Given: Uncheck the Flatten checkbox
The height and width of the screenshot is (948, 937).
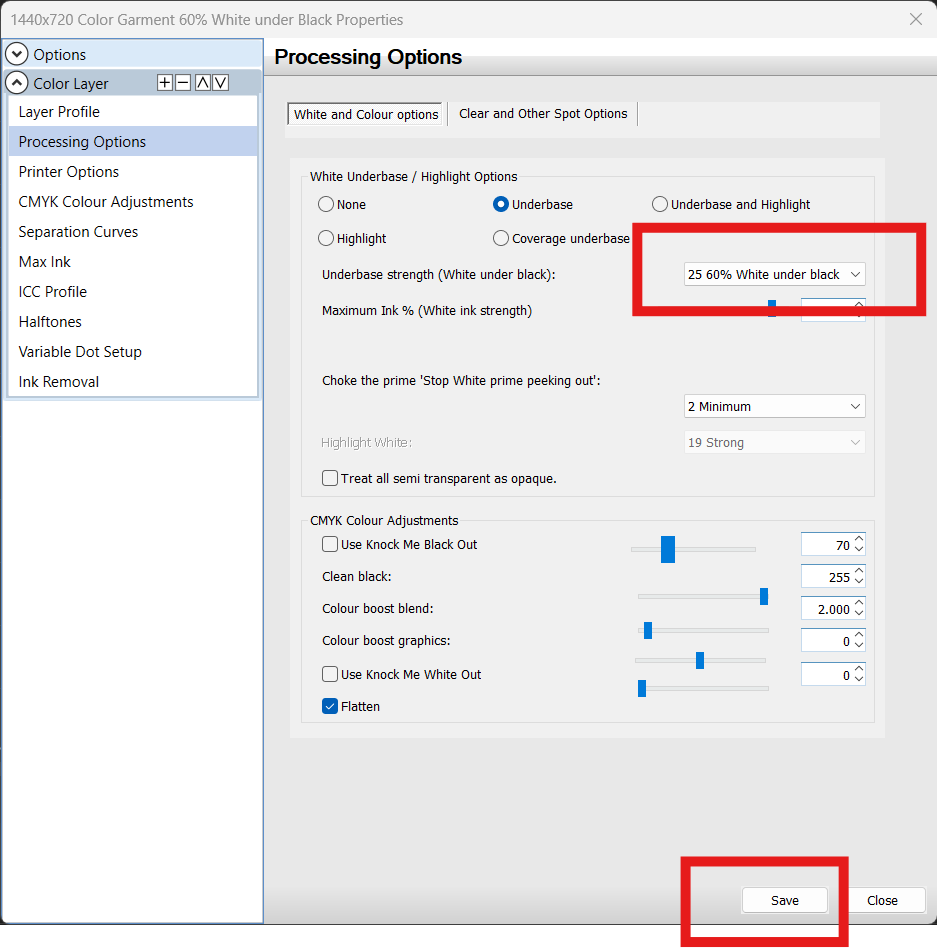Looking at the screenshot, I should tap(330, 706).
